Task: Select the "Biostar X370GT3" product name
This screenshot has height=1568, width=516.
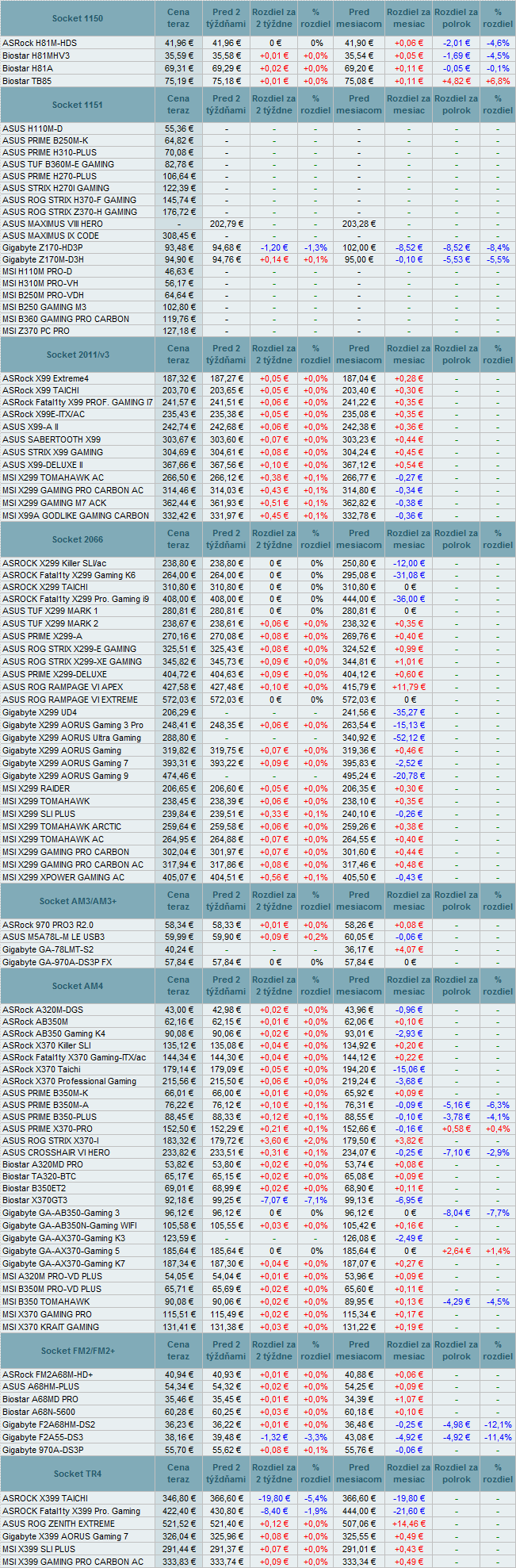Action: coord(35,1200)
